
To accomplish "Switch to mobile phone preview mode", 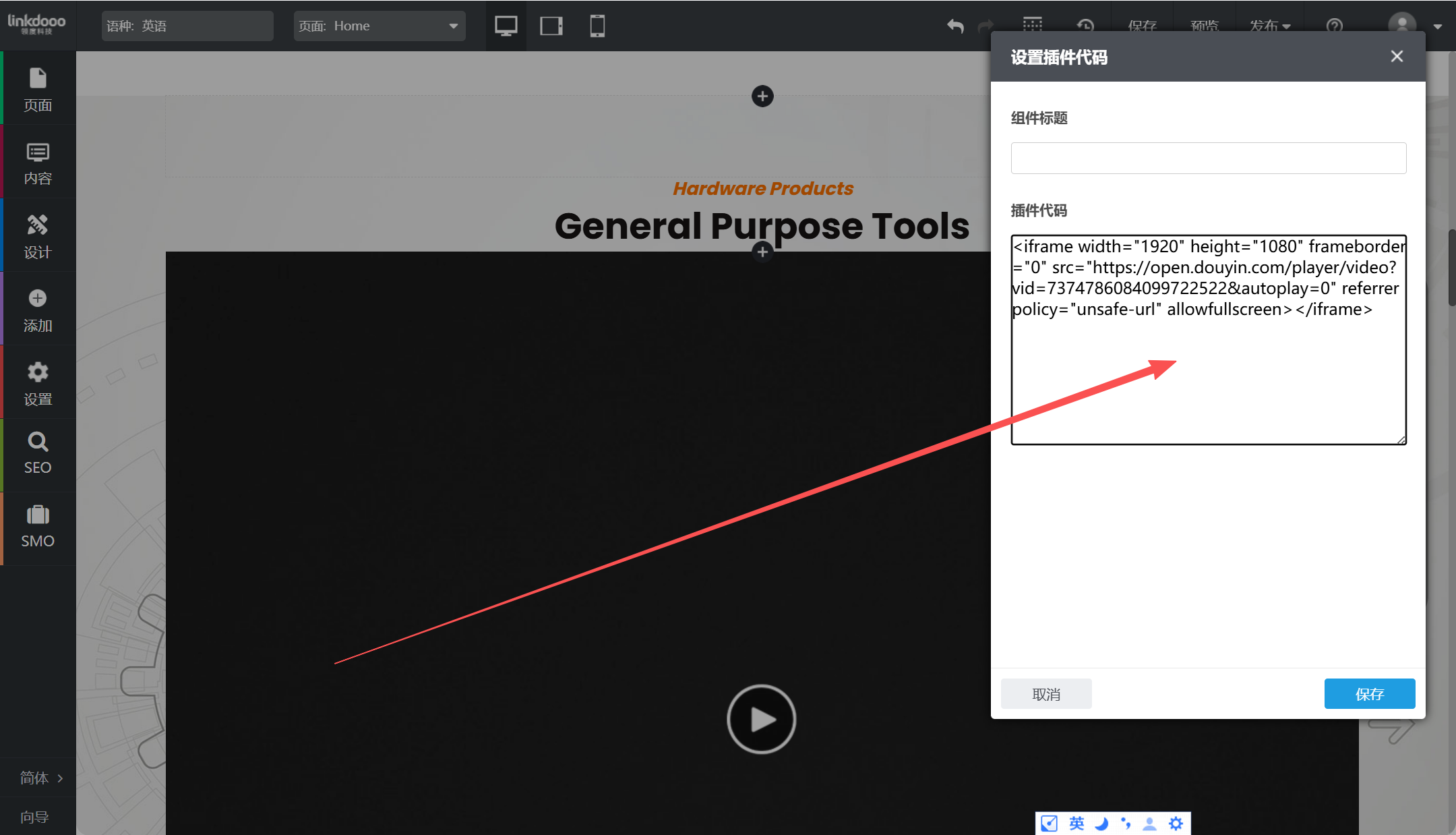I will pos(597,26).
